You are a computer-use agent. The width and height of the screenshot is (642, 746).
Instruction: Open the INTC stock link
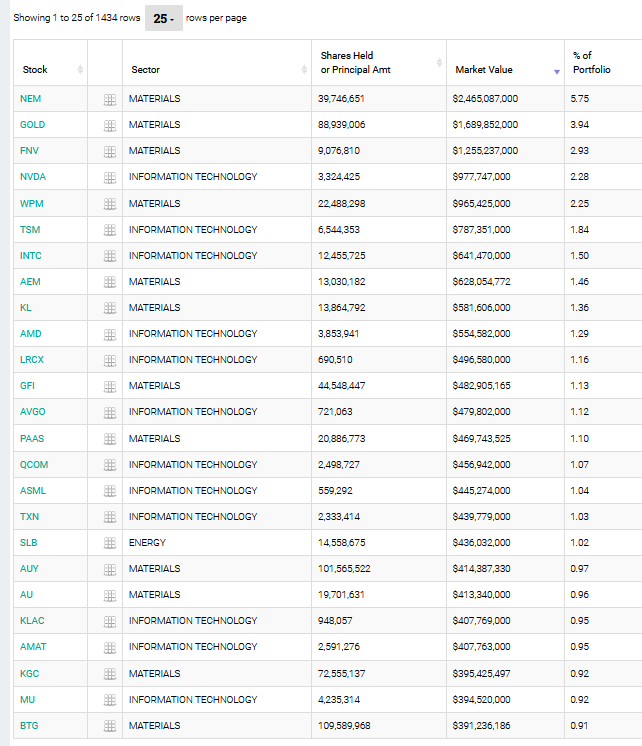[x=30, y=256]
